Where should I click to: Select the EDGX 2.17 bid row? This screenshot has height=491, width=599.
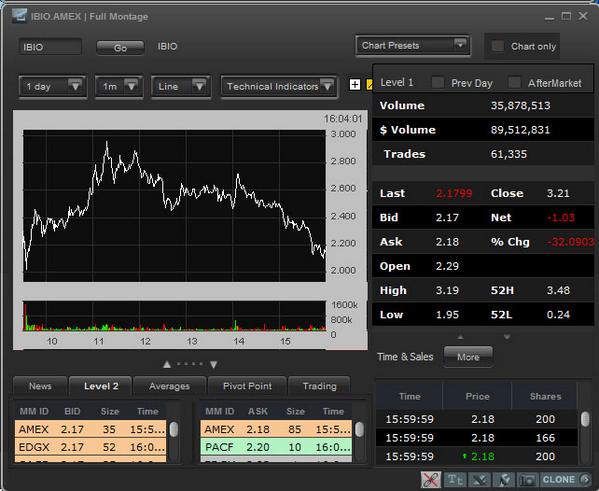(91, 447)
